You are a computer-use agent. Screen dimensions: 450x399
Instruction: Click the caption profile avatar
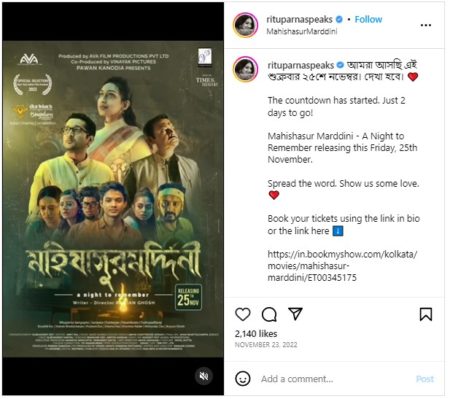pyautogui.click(x=246, y=69)
